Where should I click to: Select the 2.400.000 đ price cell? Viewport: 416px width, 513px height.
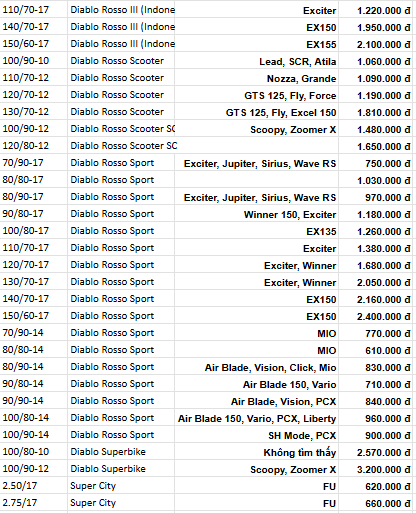[375, 316]
